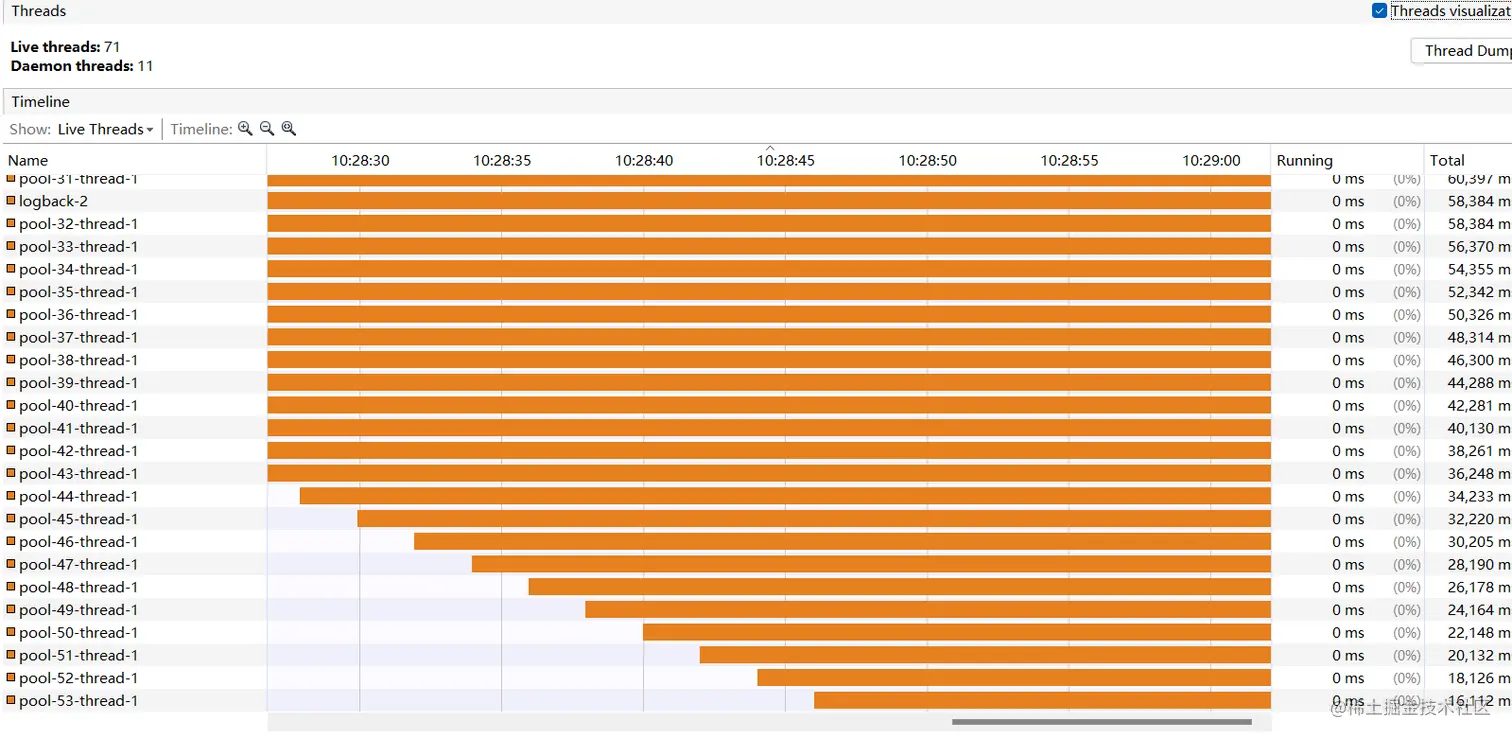Click the Live threads: 71 label

point(65,47)
